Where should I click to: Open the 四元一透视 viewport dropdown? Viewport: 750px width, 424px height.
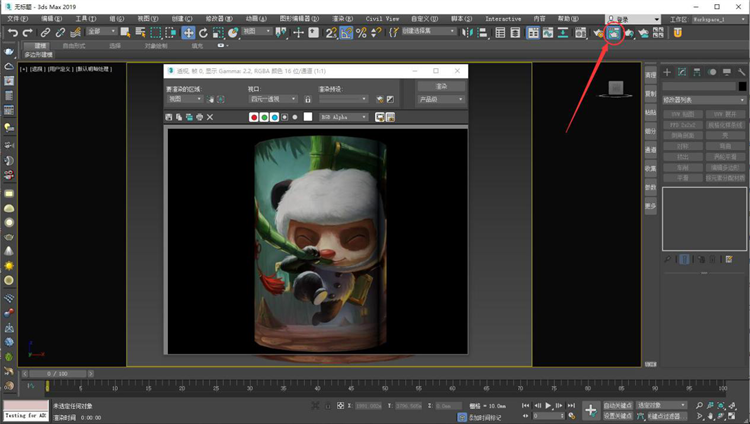(273, 99)
